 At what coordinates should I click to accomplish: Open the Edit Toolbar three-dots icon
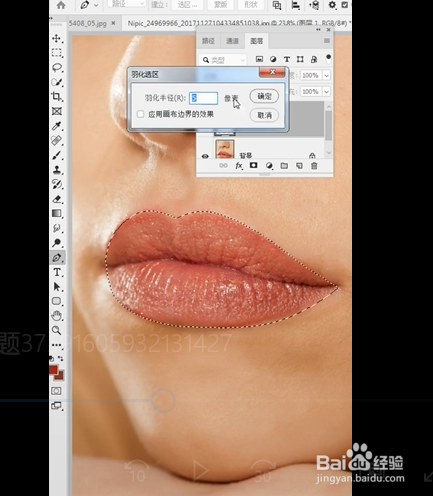tap(57, 345)
